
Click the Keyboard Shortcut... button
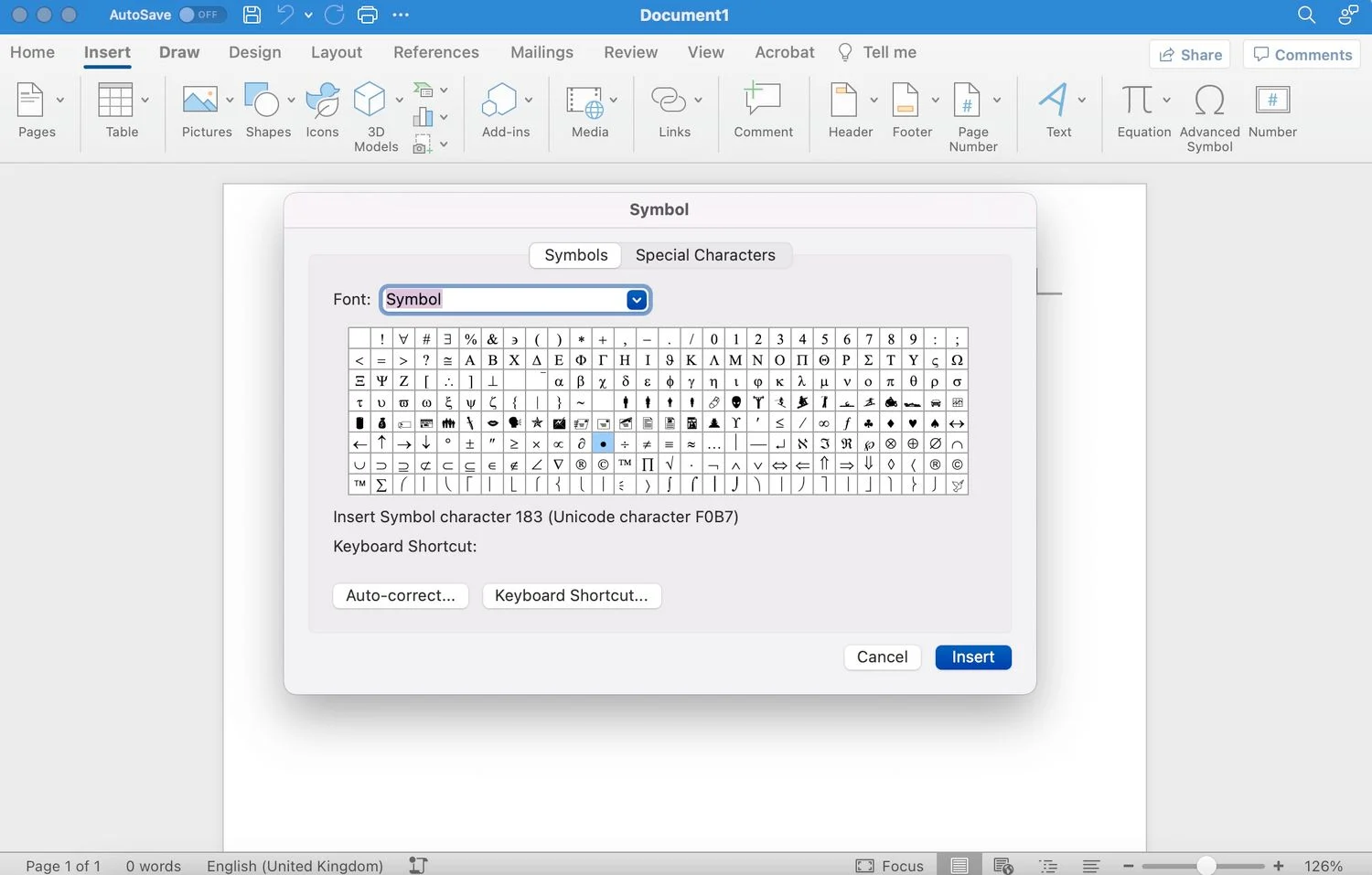point(572,595)
